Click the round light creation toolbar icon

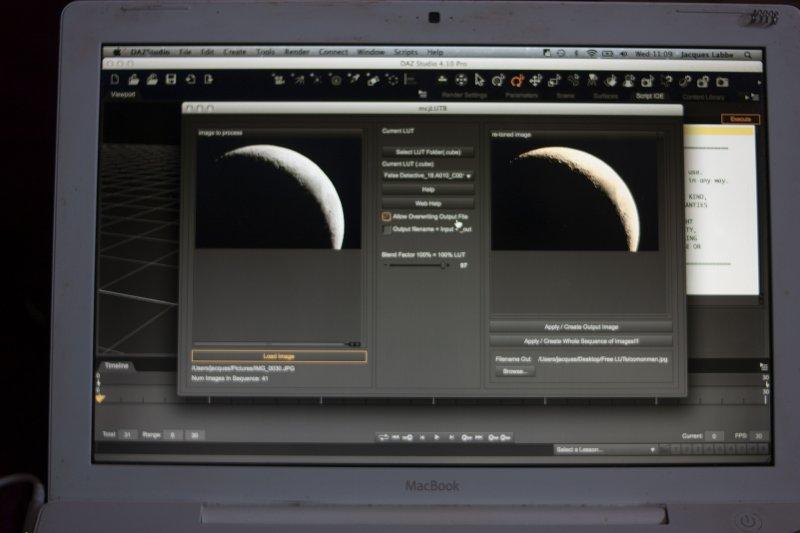336,80
